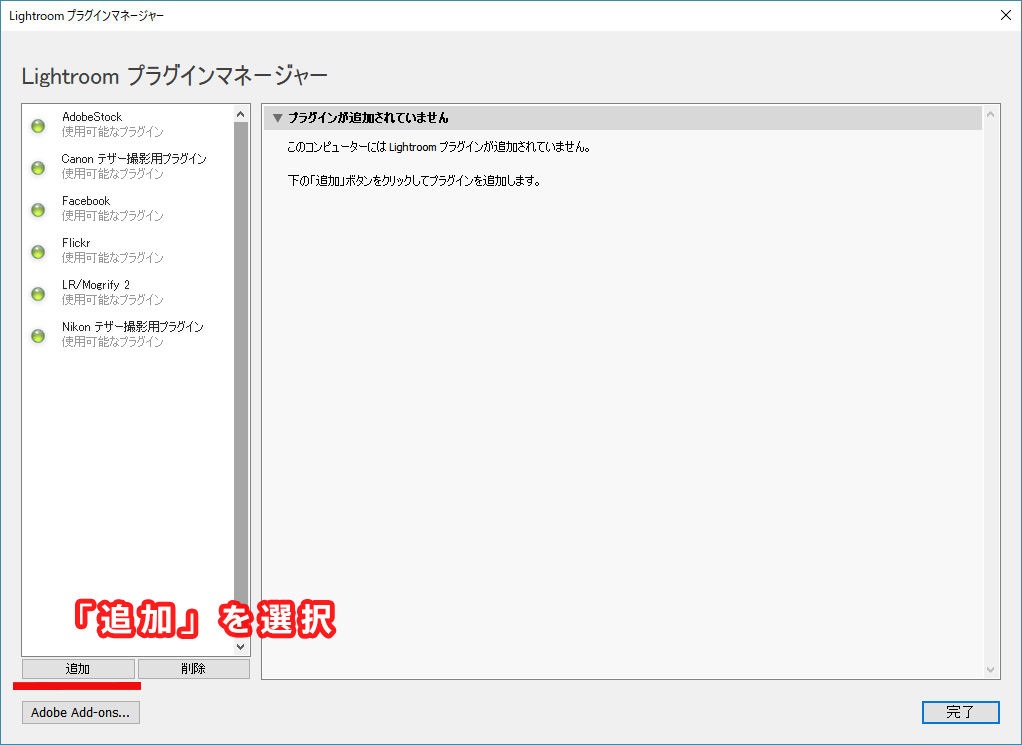This screenshot has width=1022, height=745.
Task: Click the Flickr plugin status indicator icon
Action: tap(38, 251)
